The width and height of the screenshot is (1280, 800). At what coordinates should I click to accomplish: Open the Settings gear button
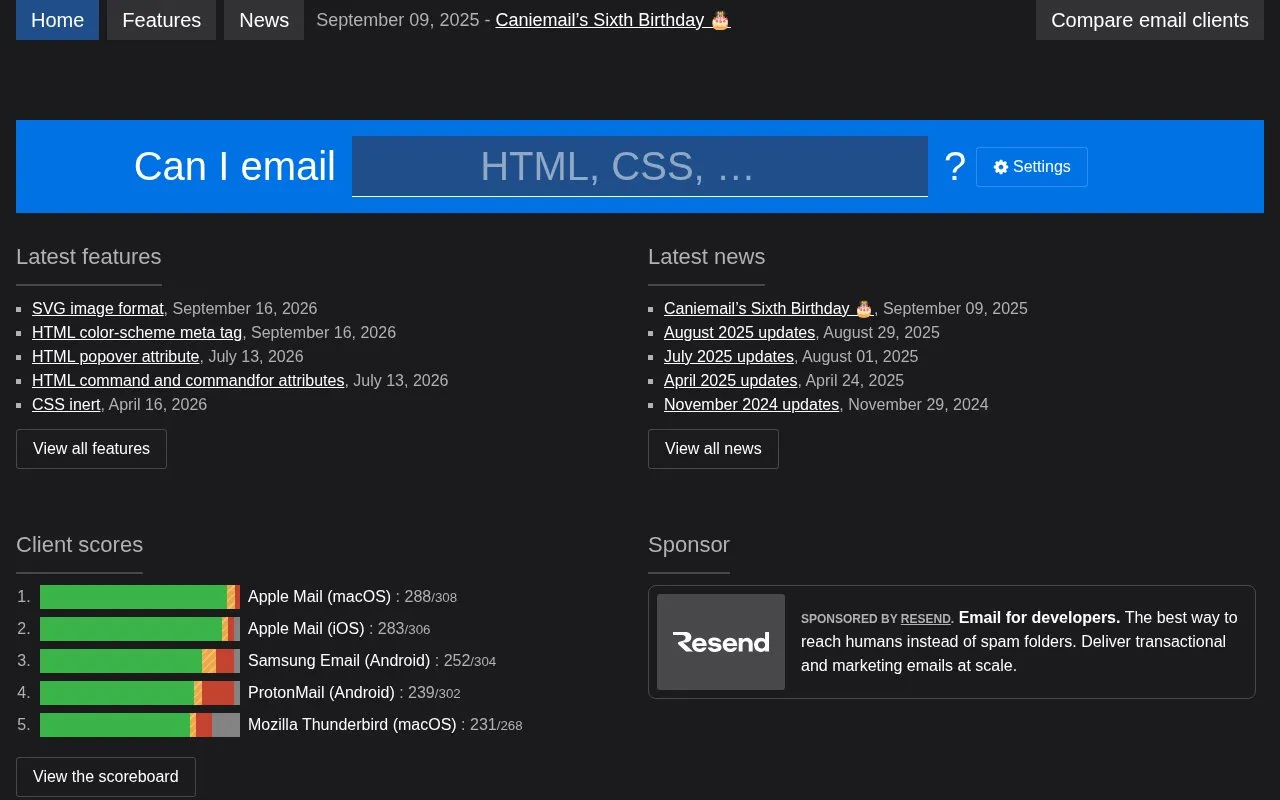(1032, 167)
